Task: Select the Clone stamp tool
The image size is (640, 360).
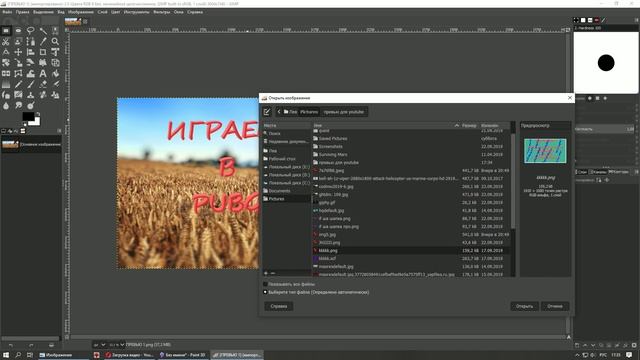Action: tap(31, 95)
